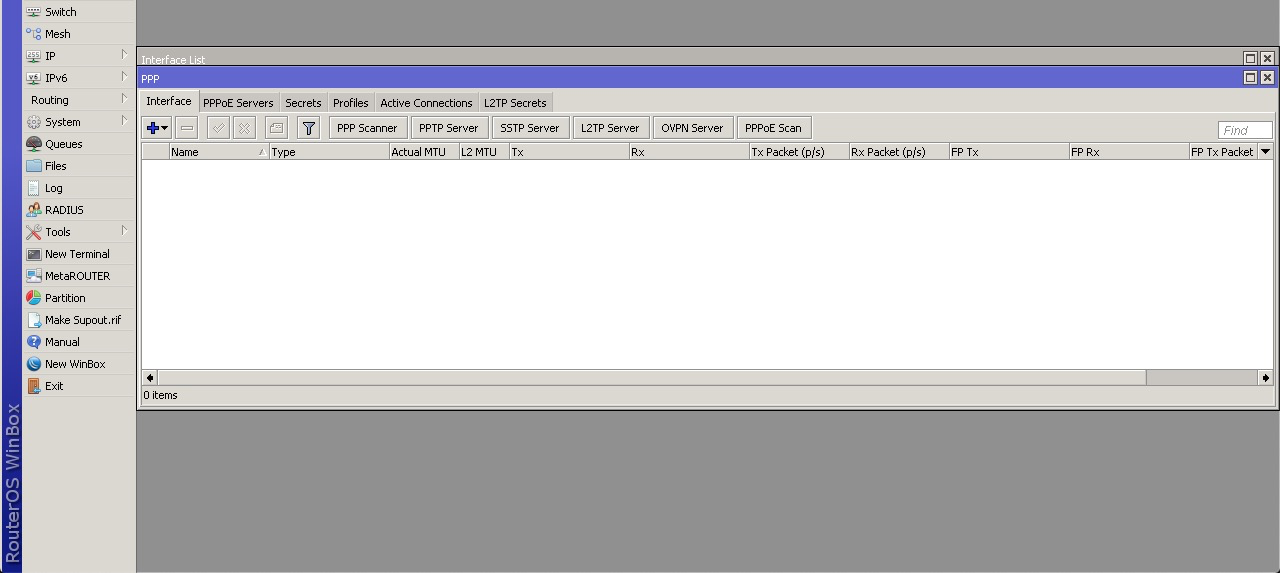Switch to the Secrets tab
The image size is (1280, 573).
coord(303,103)
